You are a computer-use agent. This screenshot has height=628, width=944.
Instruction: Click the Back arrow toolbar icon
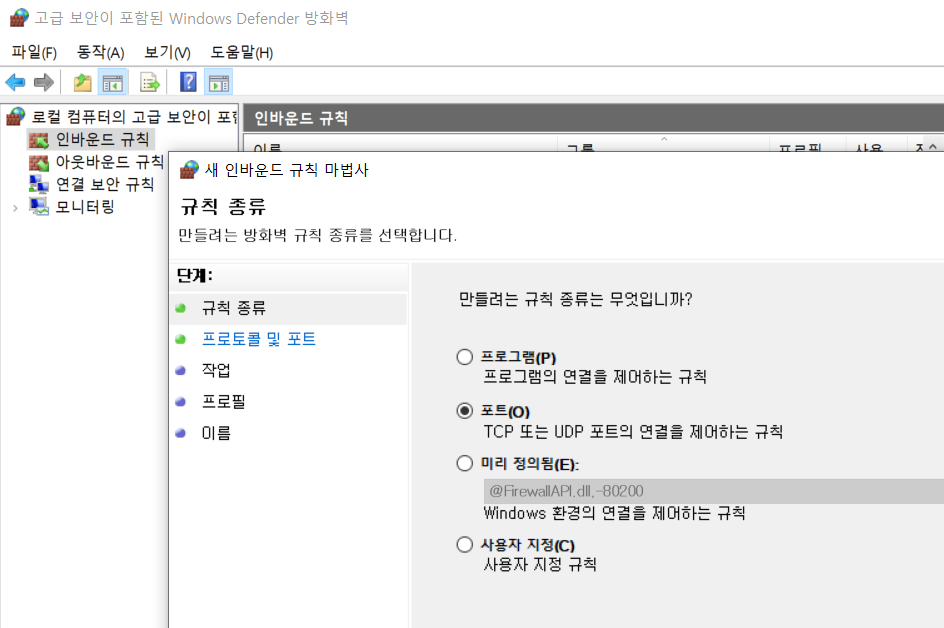pyautogui.click(x=15, y=82)
